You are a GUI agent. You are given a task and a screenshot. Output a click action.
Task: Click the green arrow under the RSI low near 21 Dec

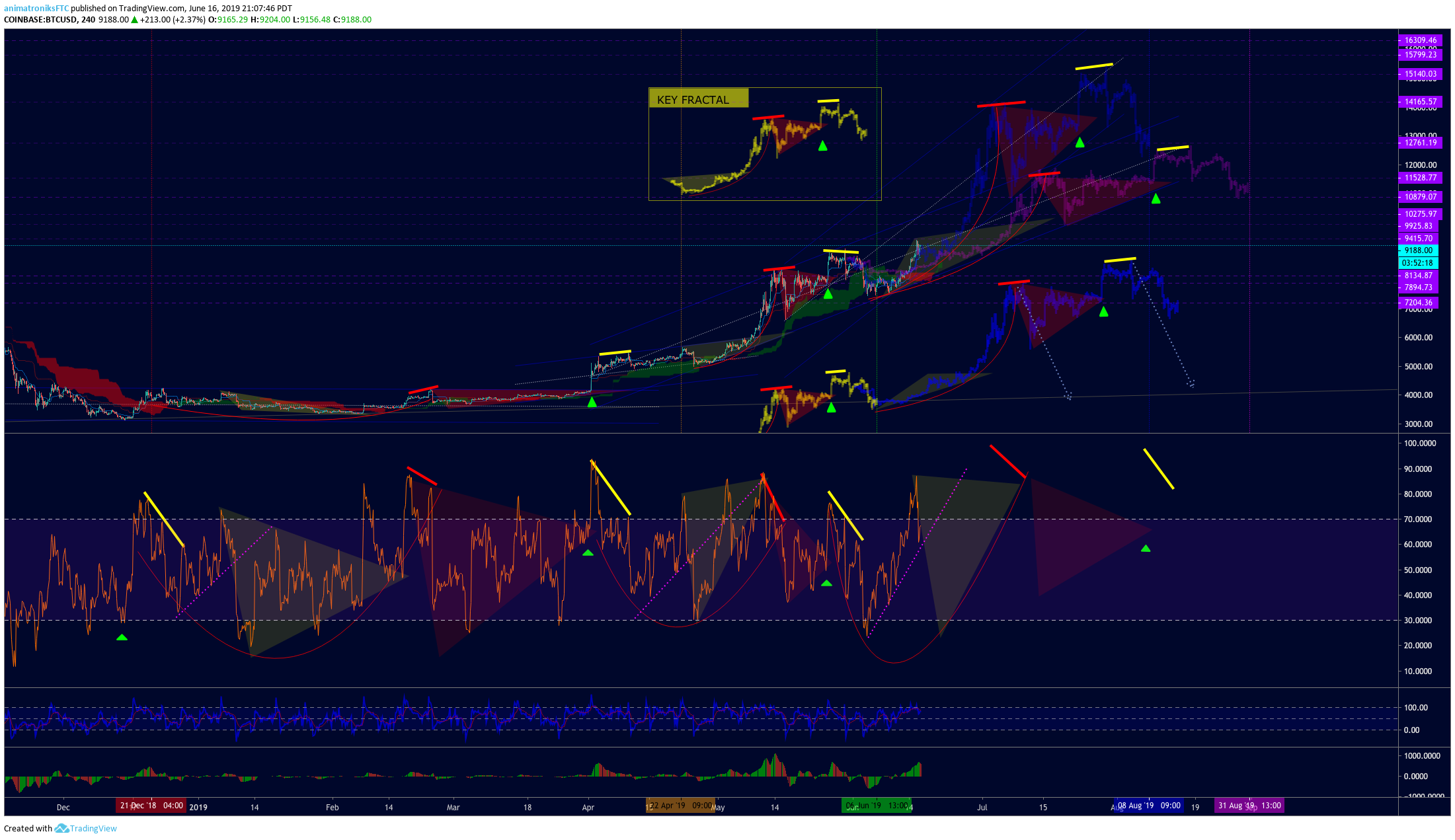tap(122, 637)
